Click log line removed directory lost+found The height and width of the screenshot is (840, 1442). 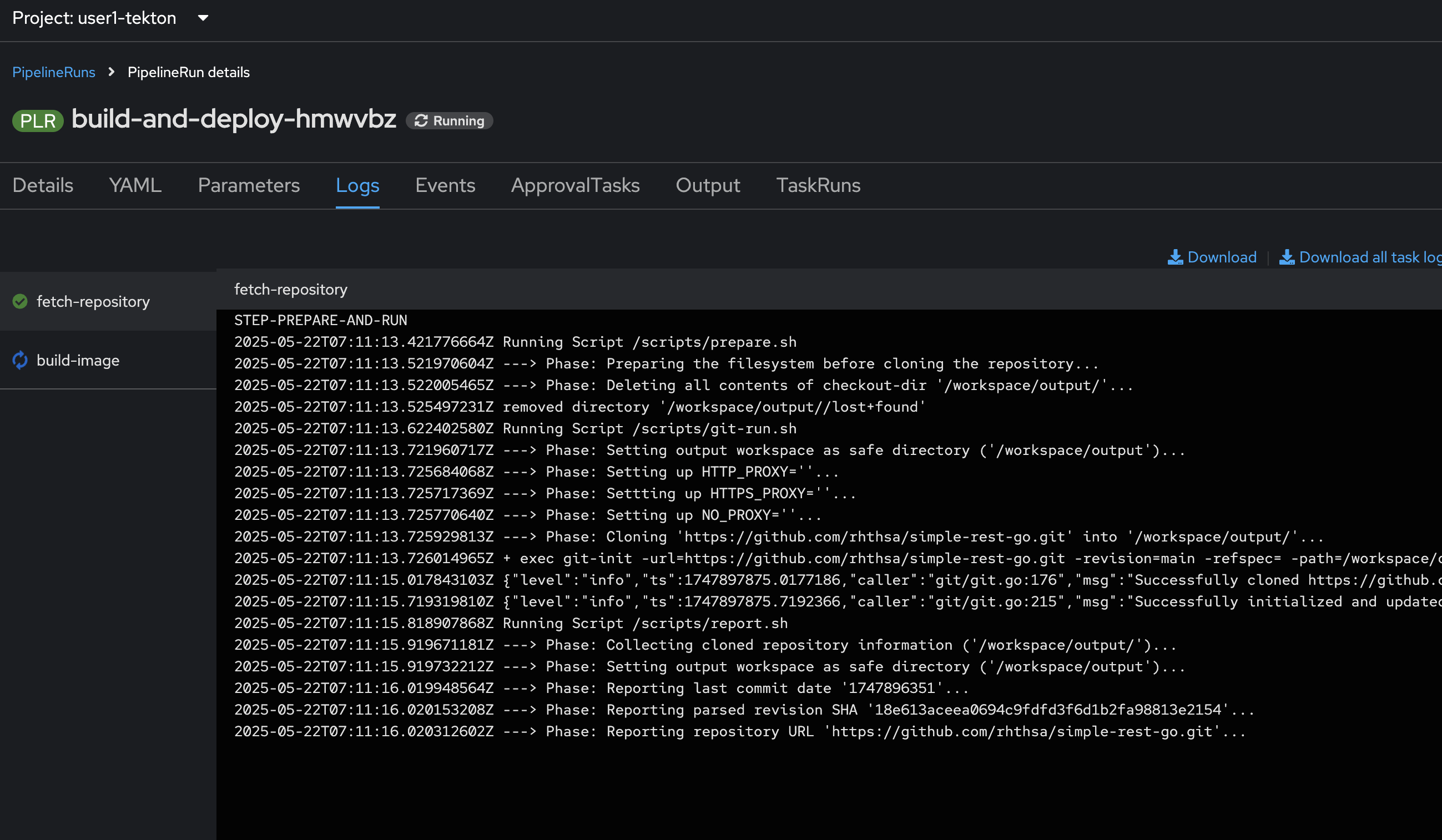[580, 407]
